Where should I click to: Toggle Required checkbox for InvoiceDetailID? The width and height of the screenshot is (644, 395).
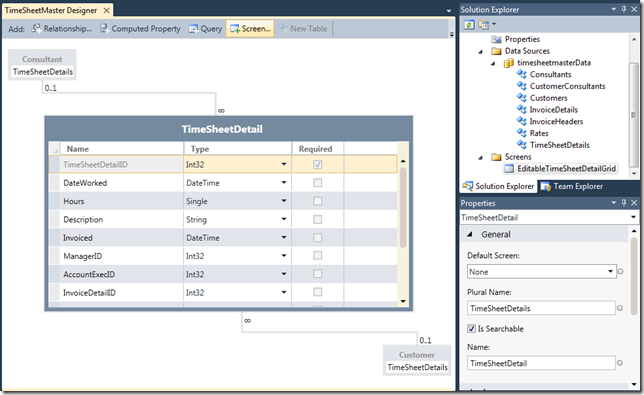(x=317, y=292)
